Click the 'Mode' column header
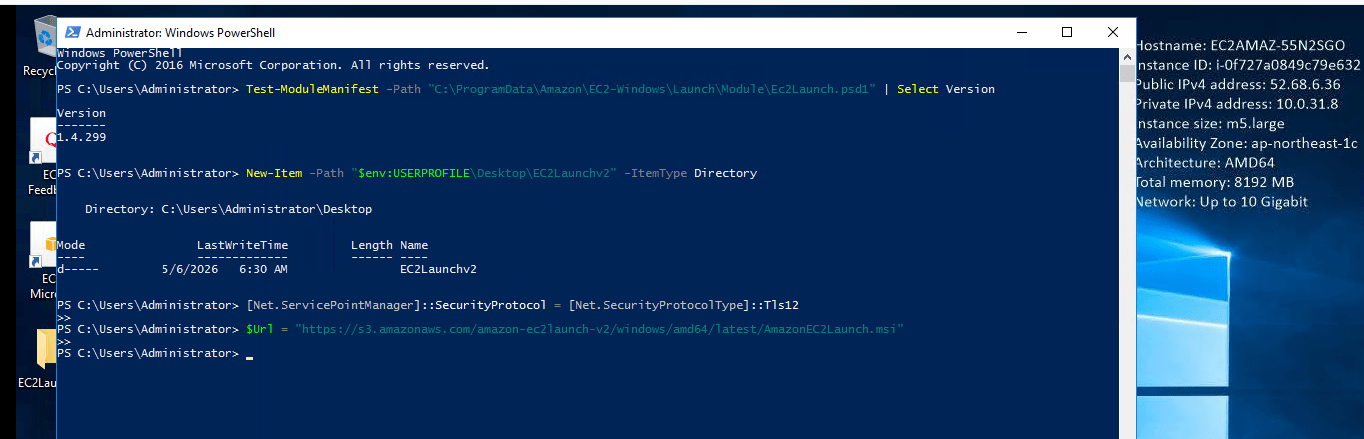 (71, 245)
